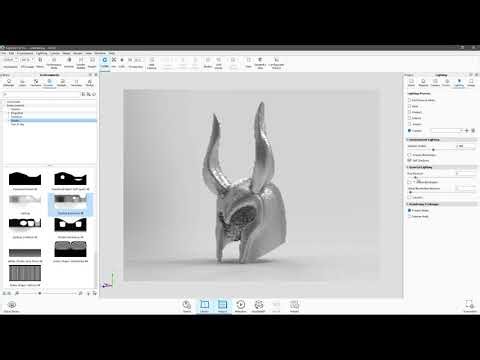Click the Add Camera toolbar icon

[152, 63]
